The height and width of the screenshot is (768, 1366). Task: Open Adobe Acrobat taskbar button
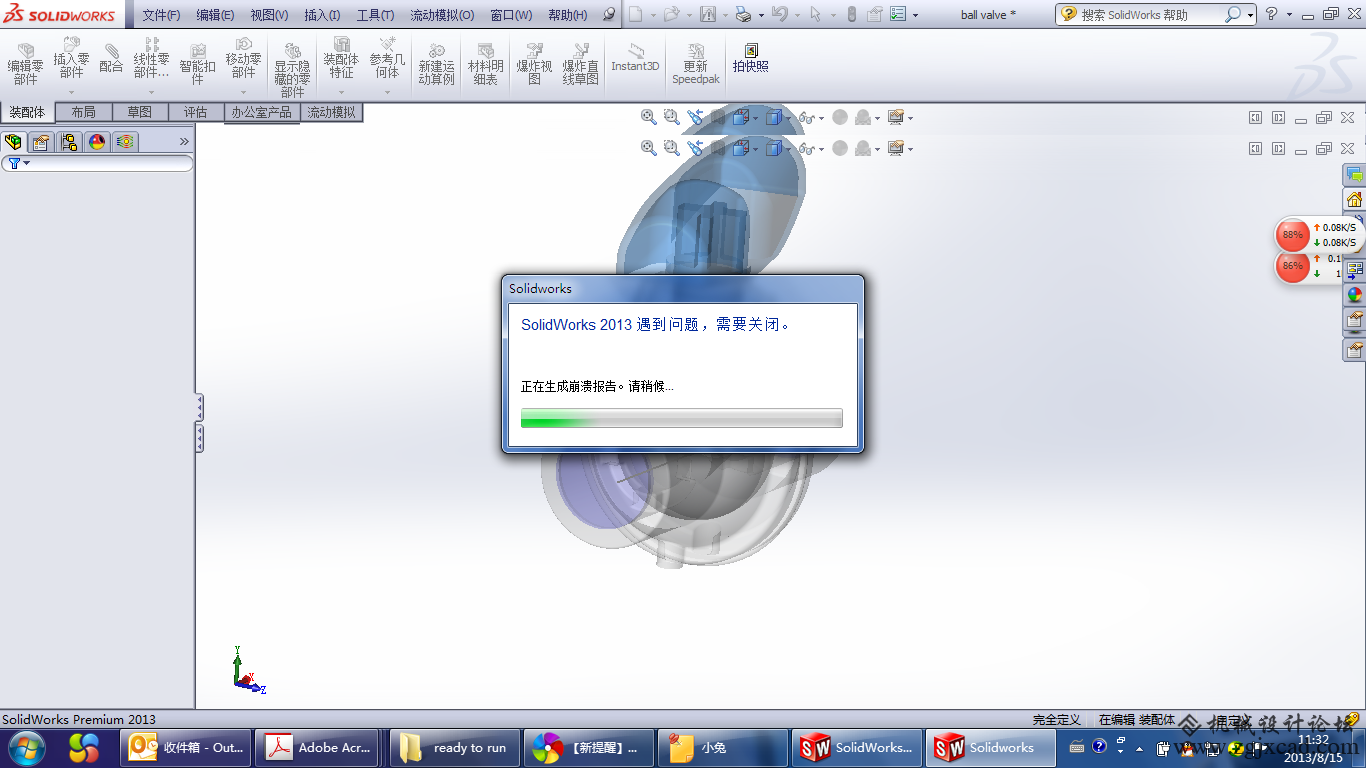322,747
